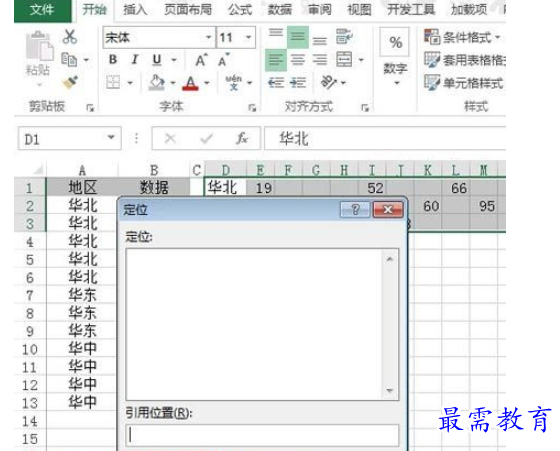Viewport: 560px width, 451px height.
Task: Switch to the 开发工具 tab
Action: tap(411, 10)
